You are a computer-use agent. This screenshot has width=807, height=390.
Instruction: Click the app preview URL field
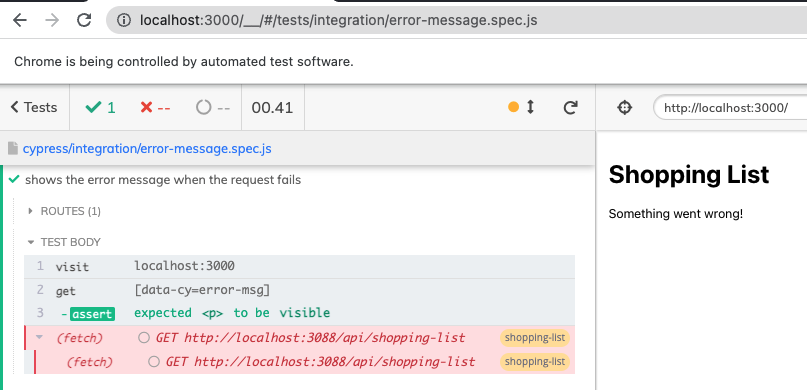tap(730, 108)
